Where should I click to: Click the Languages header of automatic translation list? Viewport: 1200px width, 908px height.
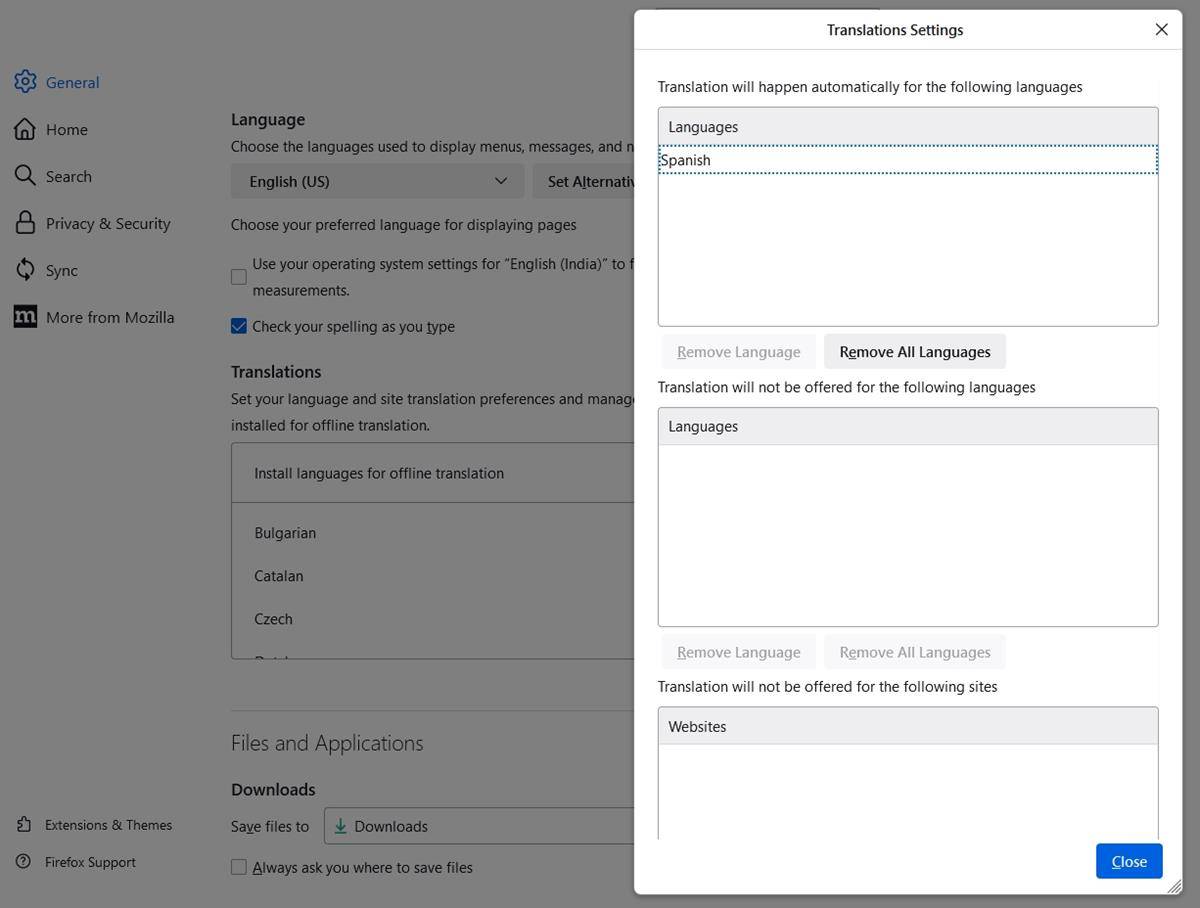pos(908,127)
